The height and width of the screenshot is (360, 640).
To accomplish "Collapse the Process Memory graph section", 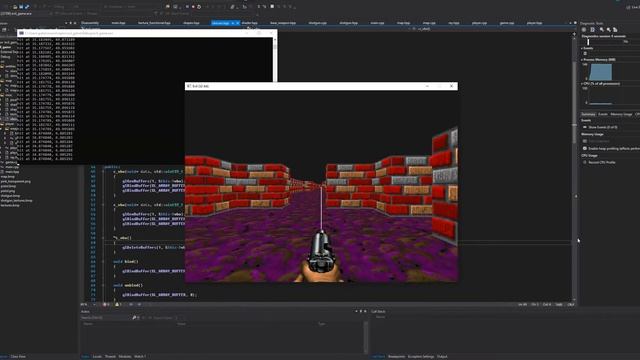I will click(x=582, y=60).
